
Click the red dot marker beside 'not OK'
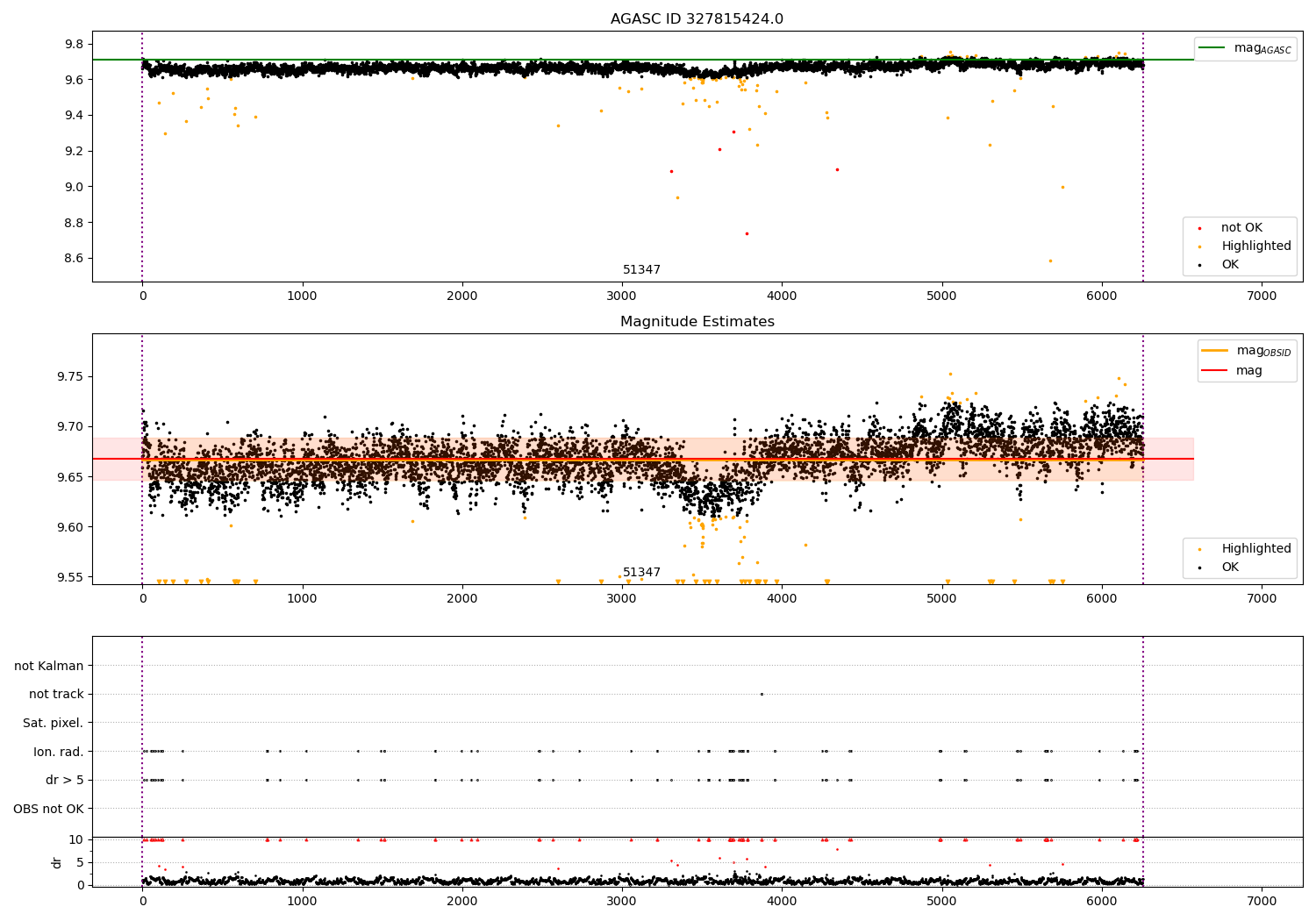[x=1199, y=228]
